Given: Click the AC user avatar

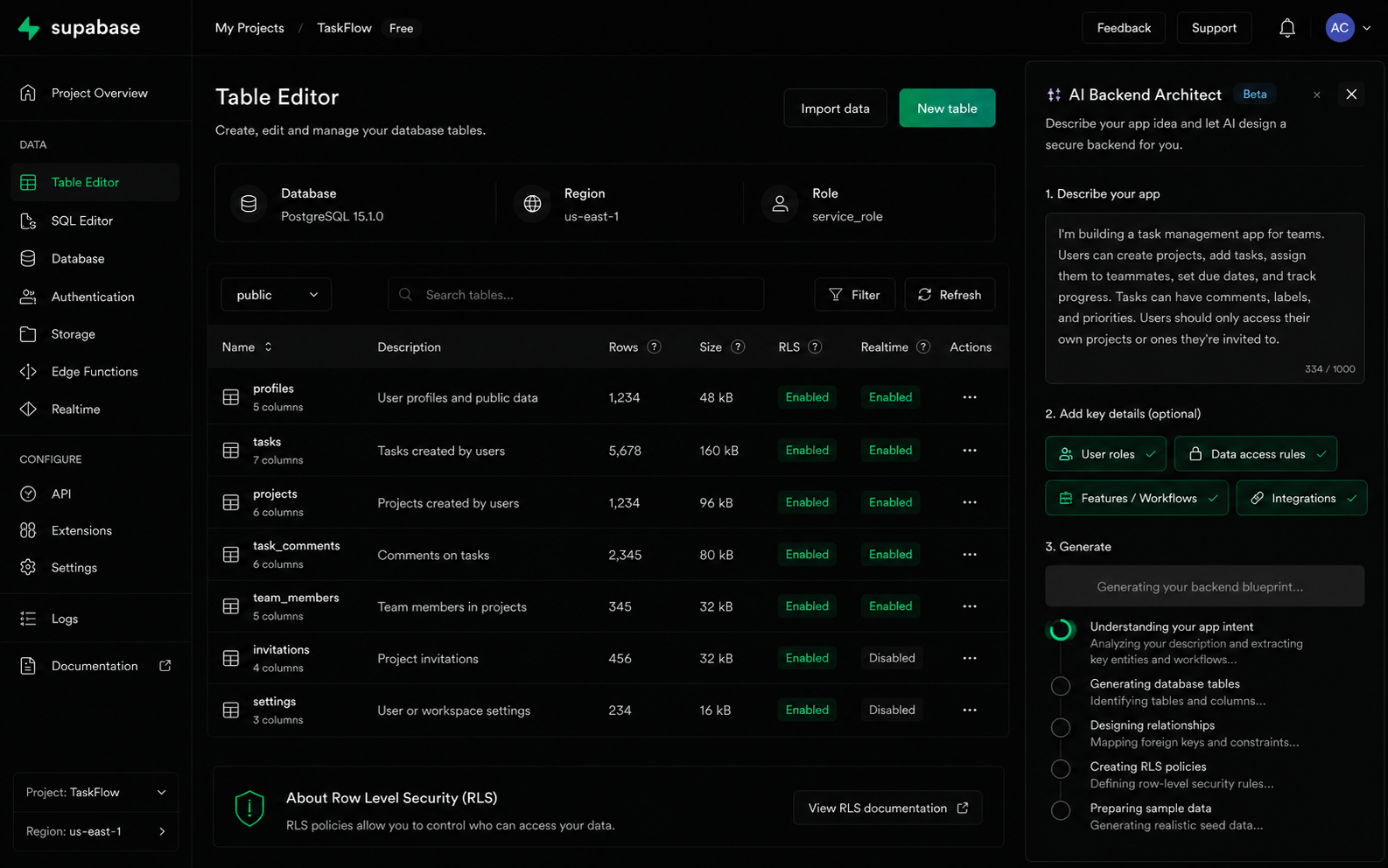Looking at the screenshot, I should 1340,28.
